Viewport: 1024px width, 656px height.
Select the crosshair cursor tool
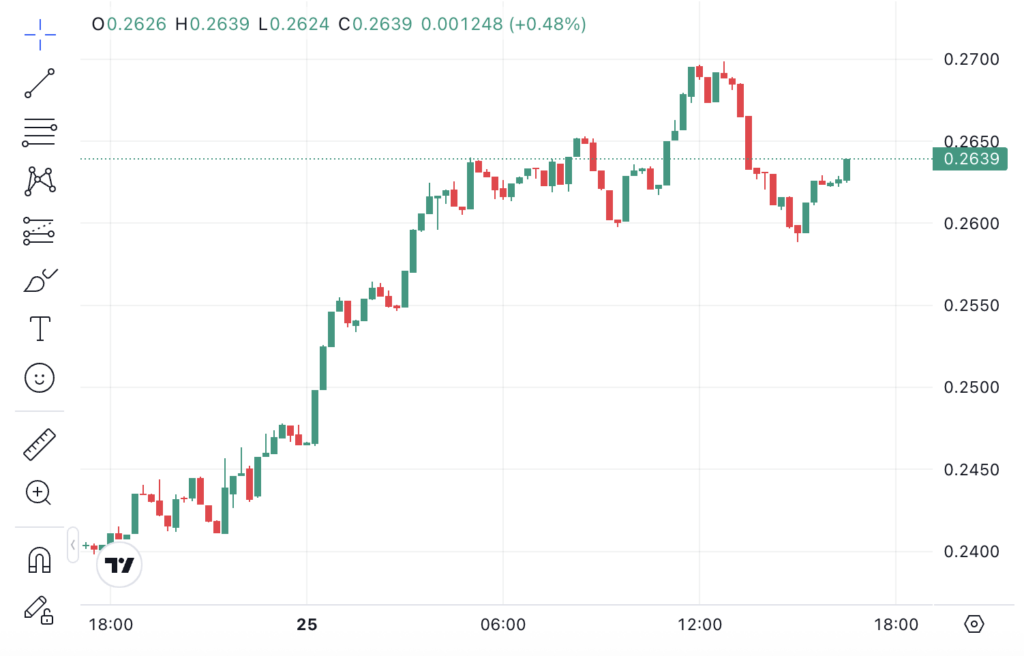coord(40,34)
